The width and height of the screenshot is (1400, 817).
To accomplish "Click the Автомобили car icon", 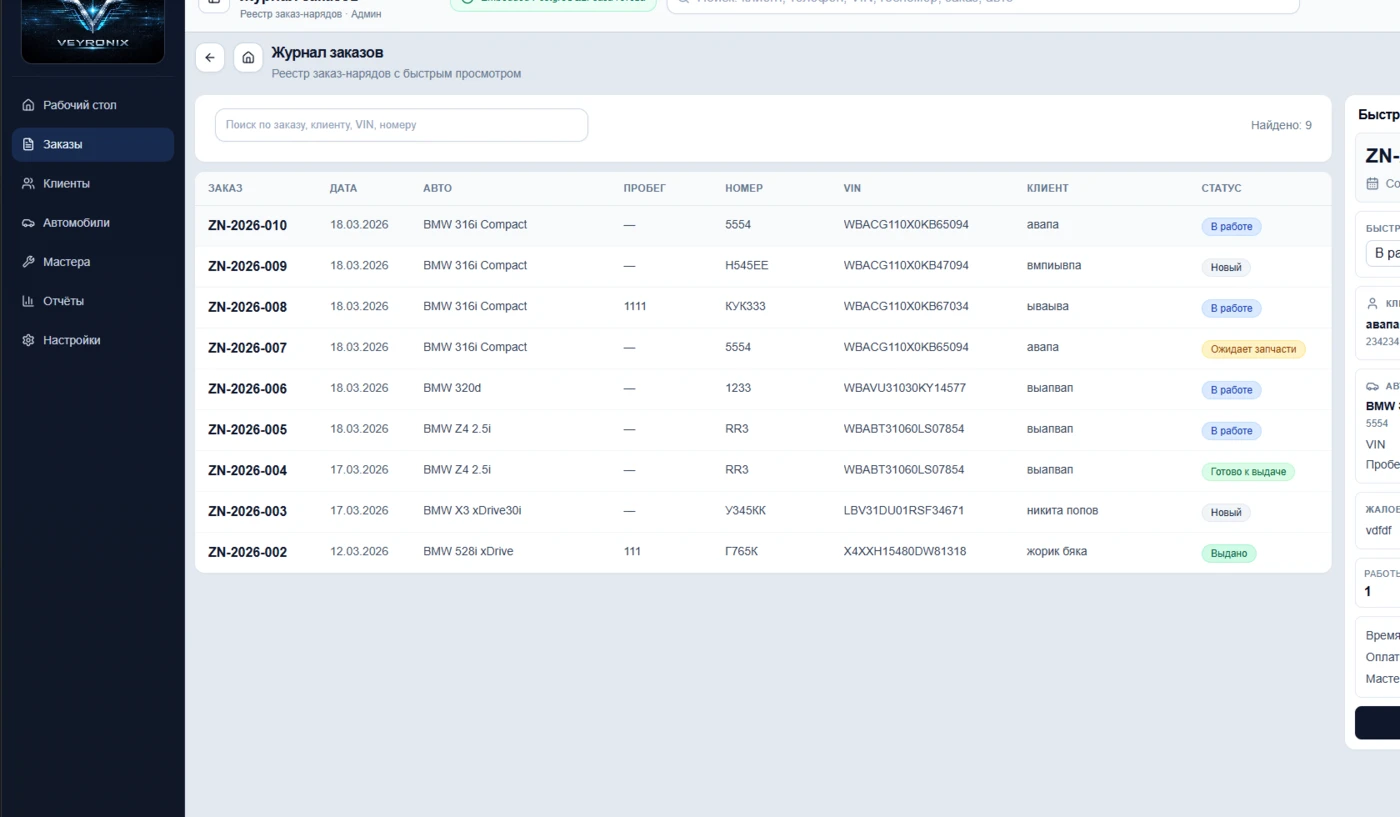I will [x=28, y=223].
